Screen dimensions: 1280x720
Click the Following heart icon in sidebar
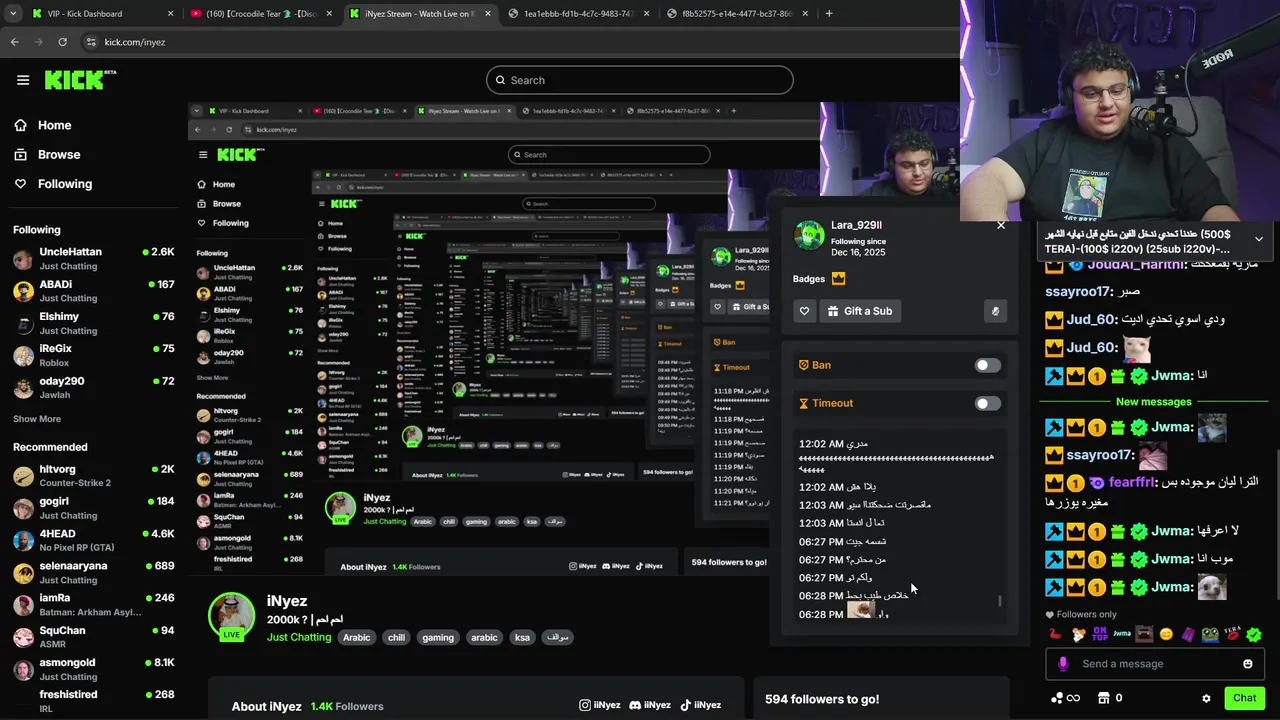(x=20, y=184)
